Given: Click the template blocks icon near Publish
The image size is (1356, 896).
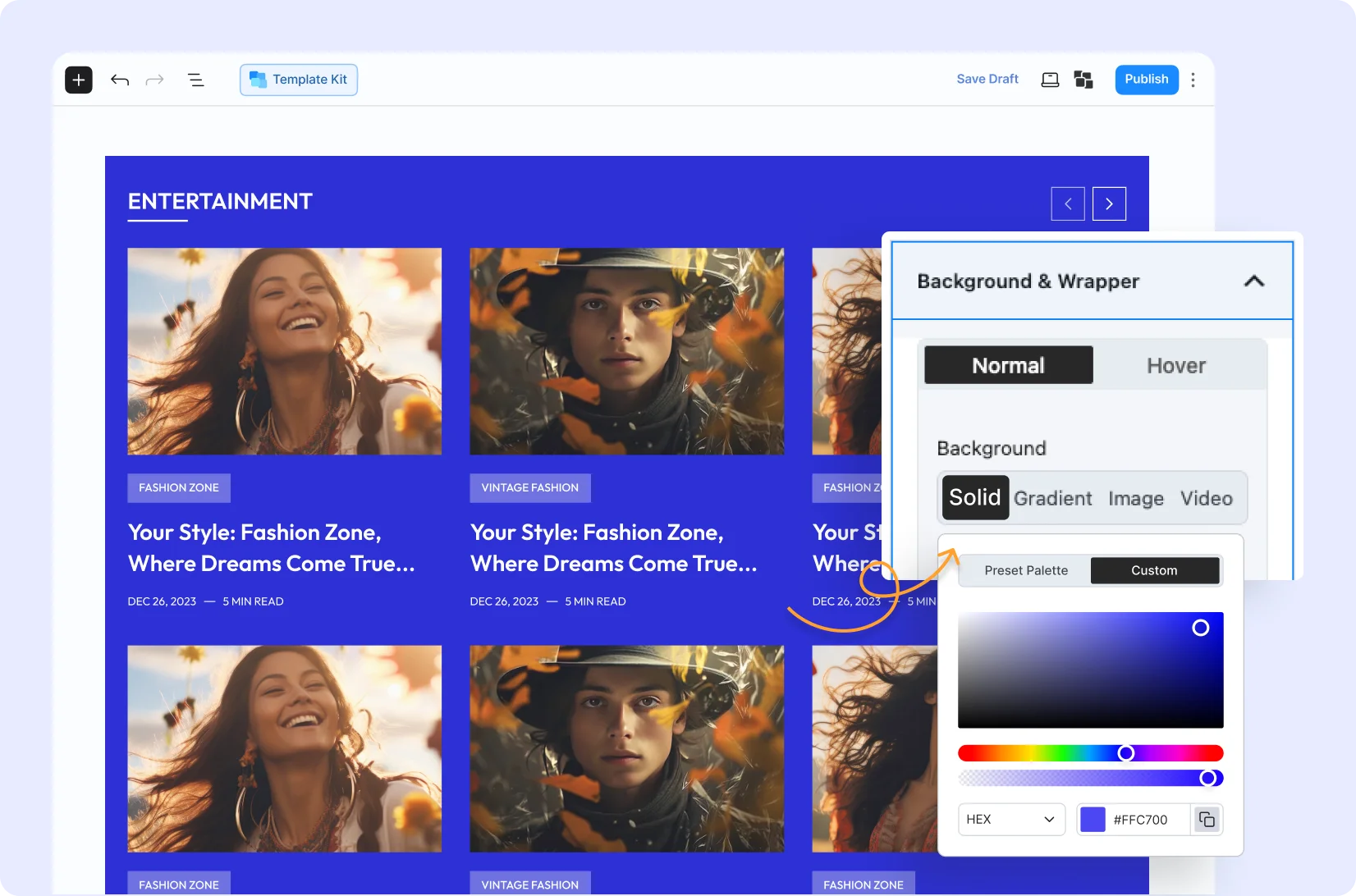Looking at the screenshot, I should 1083,80.
